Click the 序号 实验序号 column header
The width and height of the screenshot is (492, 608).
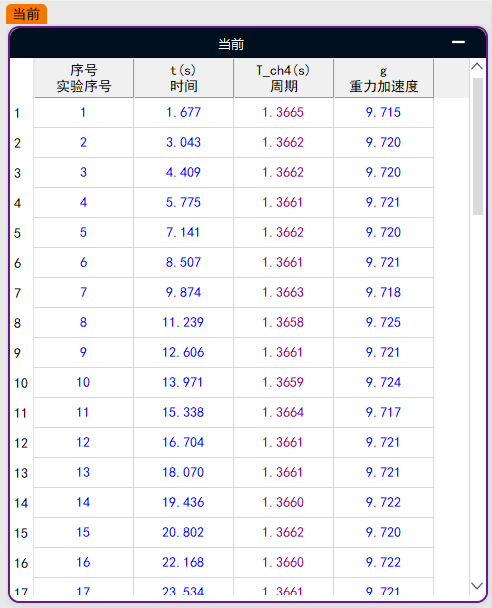tap(84, 78)
